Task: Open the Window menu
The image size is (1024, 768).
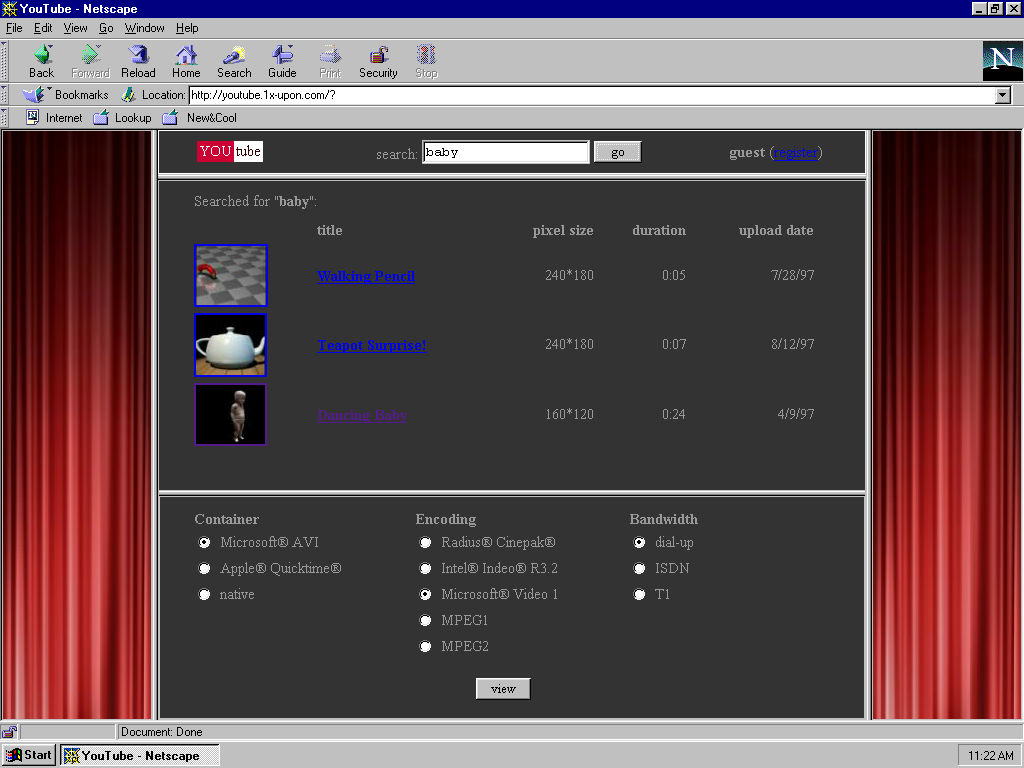Action: (x=145, y=28)
